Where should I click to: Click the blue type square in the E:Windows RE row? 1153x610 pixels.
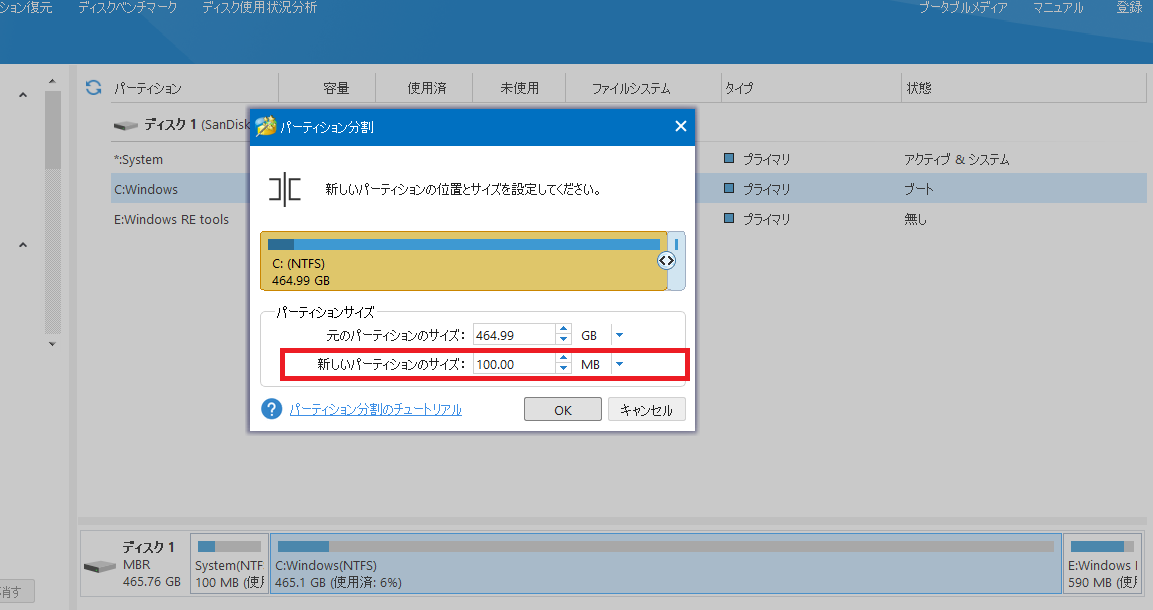[x=729, y=218]
